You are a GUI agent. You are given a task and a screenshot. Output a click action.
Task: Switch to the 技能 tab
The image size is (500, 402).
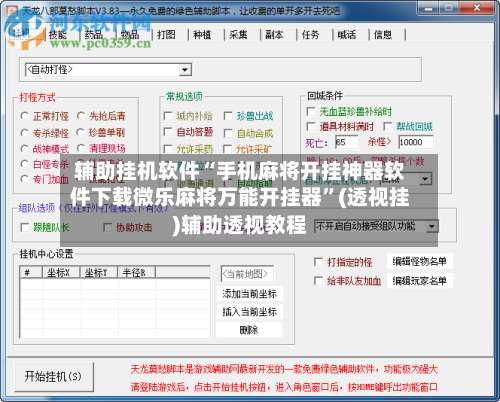coord(58,34)
